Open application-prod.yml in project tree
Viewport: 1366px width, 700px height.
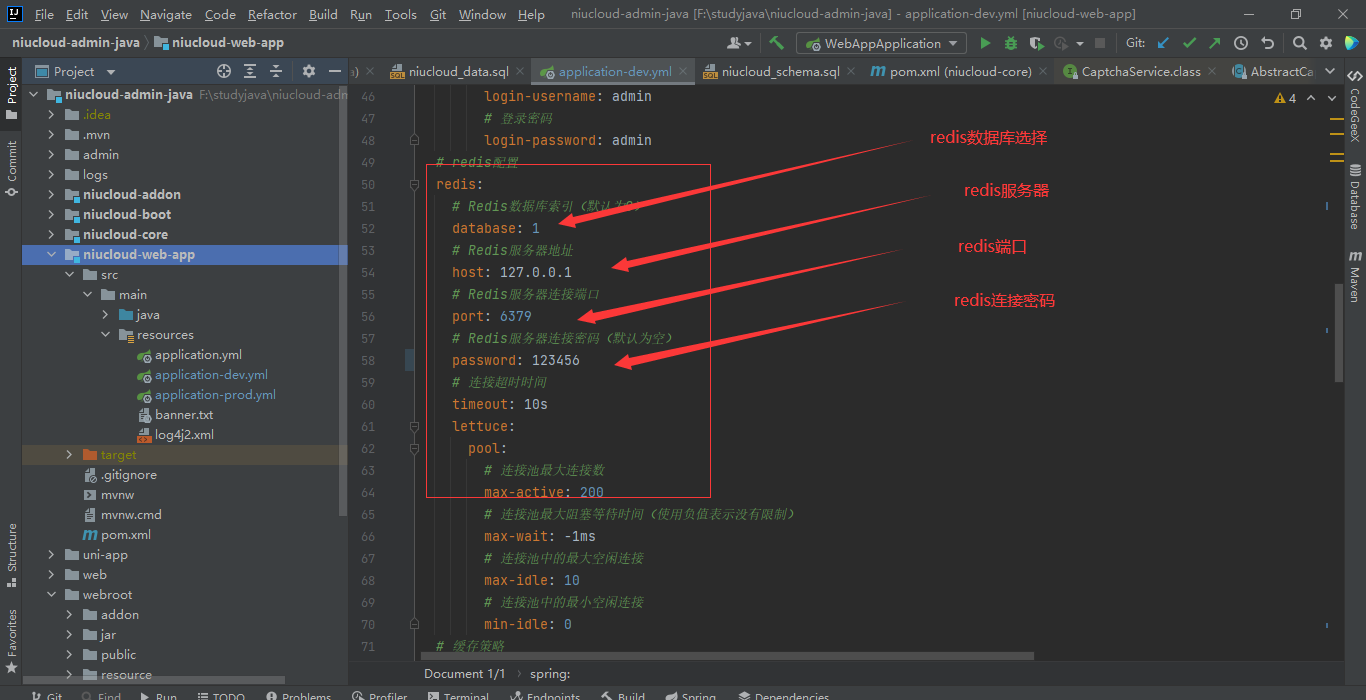pyautogui.click(x=215, y=395)
